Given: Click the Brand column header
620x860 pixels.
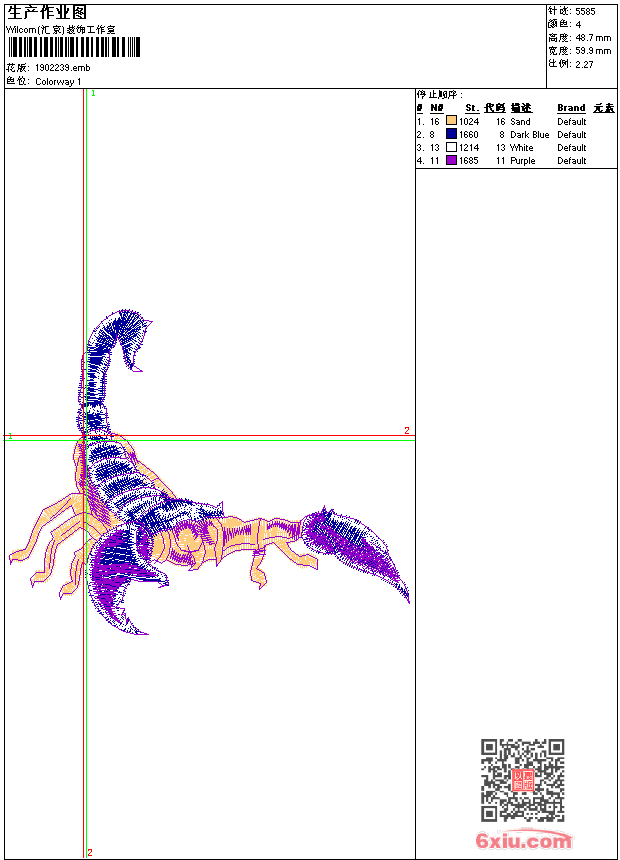Looking at the screenshot, I should coord(571,108).
